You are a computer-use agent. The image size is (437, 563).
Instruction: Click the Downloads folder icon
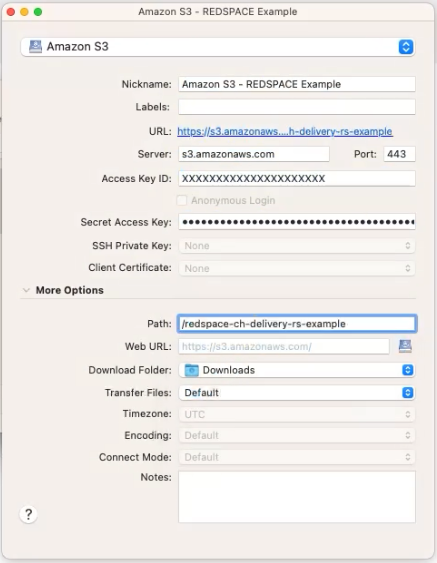191,370
